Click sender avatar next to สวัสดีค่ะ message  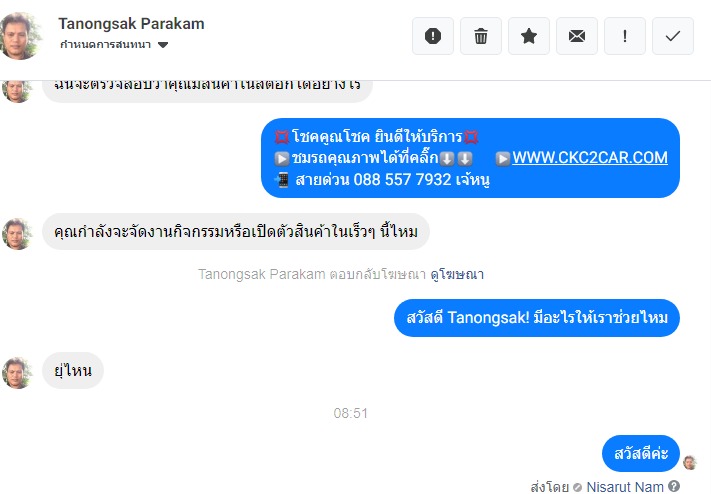pyautogui.click(x=690, y=462)
